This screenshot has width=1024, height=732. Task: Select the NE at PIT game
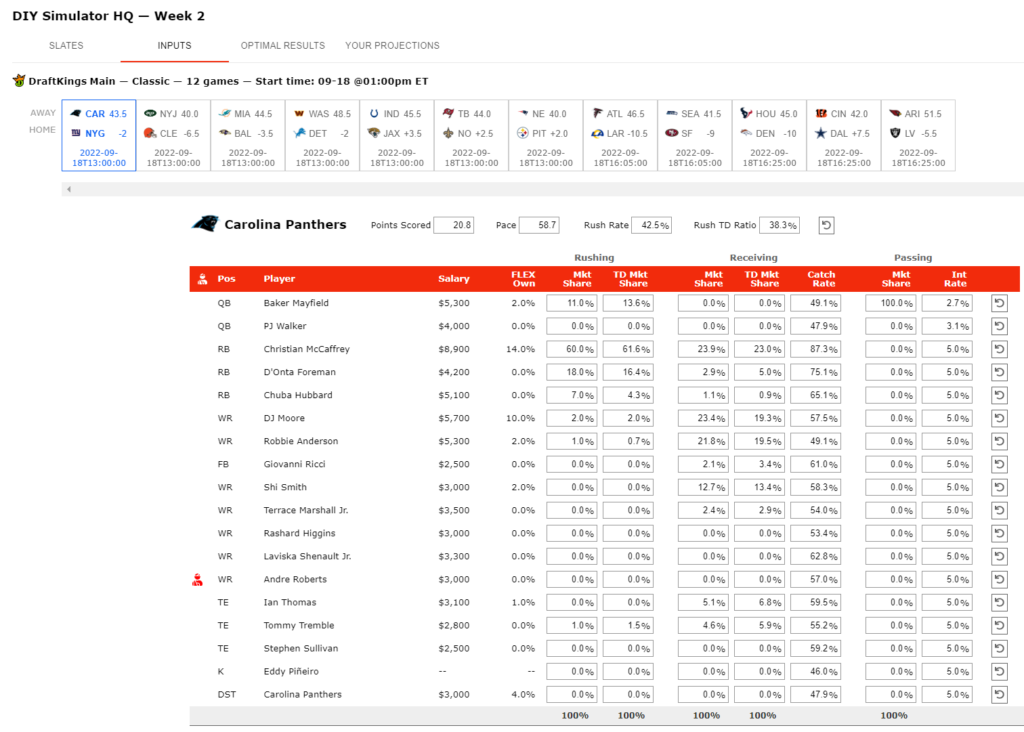point(545,135)
